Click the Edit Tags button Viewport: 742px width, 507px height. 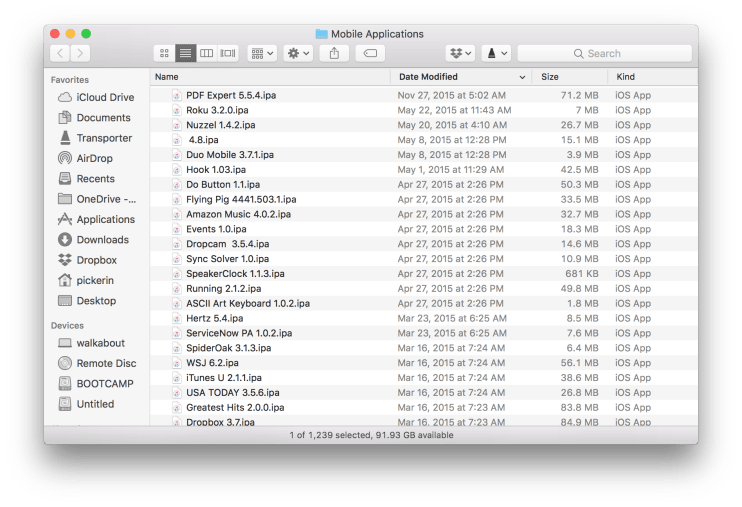pos(370,53)
